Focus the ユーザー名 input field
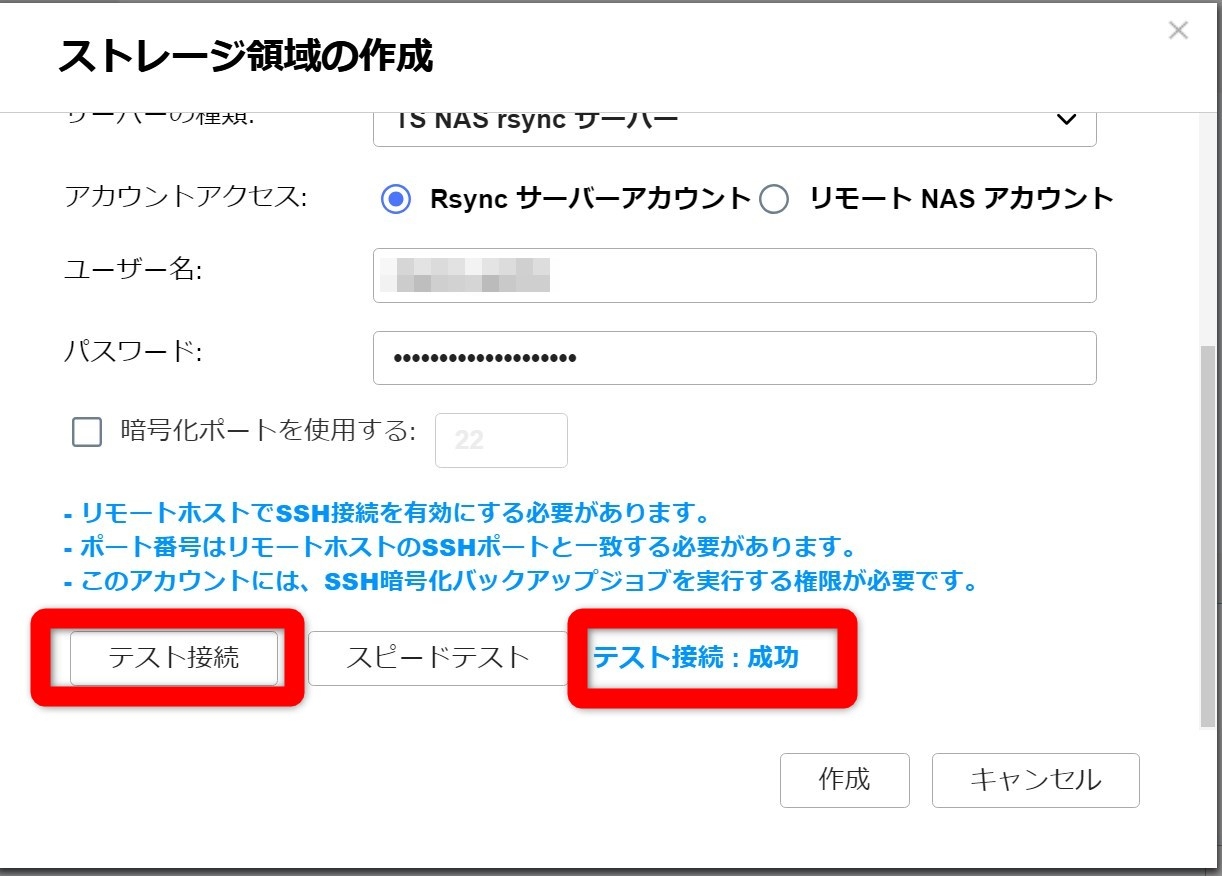 734,275
